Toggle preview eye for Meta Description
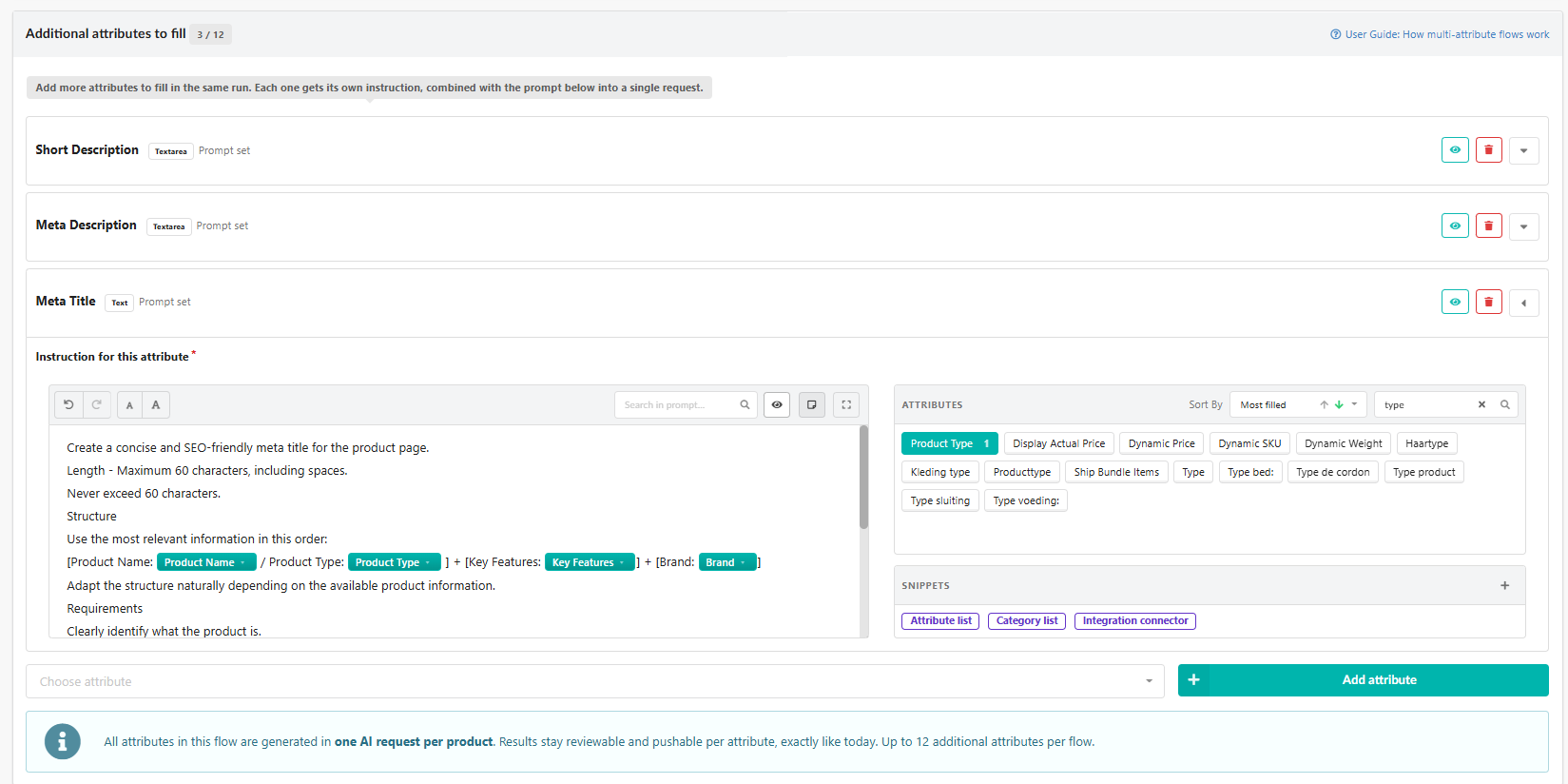 click(1455, 225)
